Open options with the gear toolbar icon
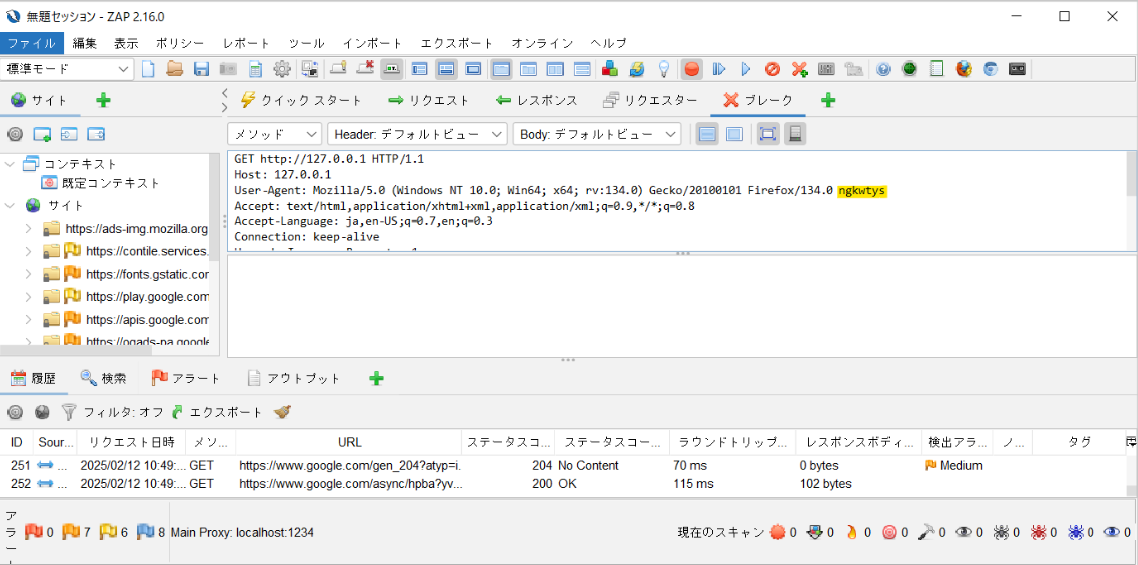This screenshot has height=565, width=1138. [x=282, y=69]
